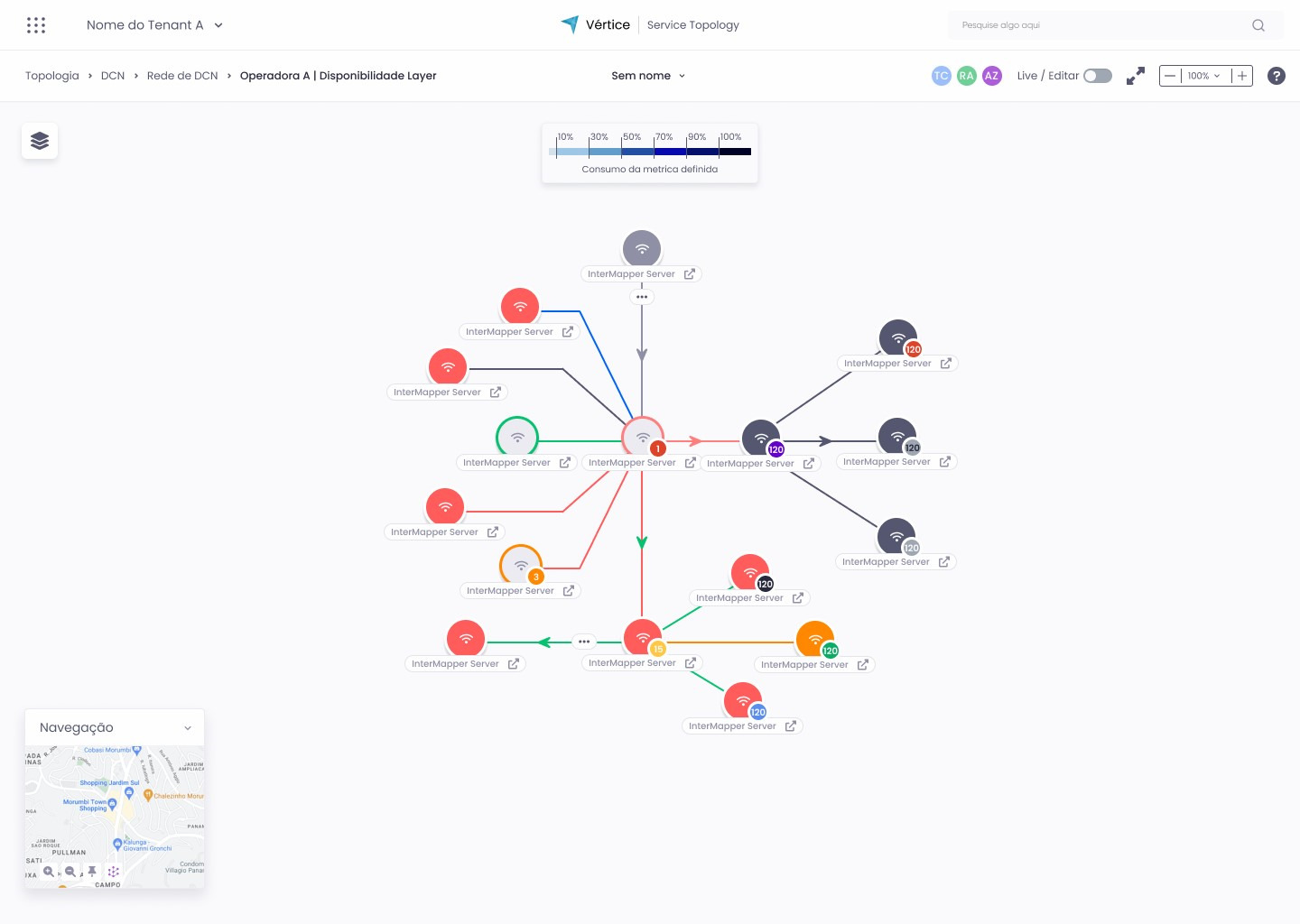This screenshot has height=924, width=1300.
Task: Click the red badge 1 on central node
Action: 658,448
